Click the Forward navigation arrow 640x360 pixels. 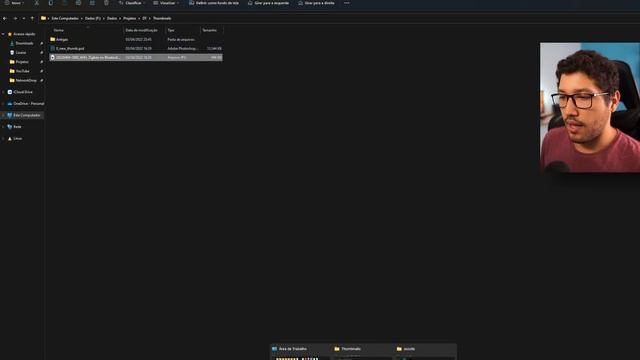pyautogui.click(x=15, y=18)
